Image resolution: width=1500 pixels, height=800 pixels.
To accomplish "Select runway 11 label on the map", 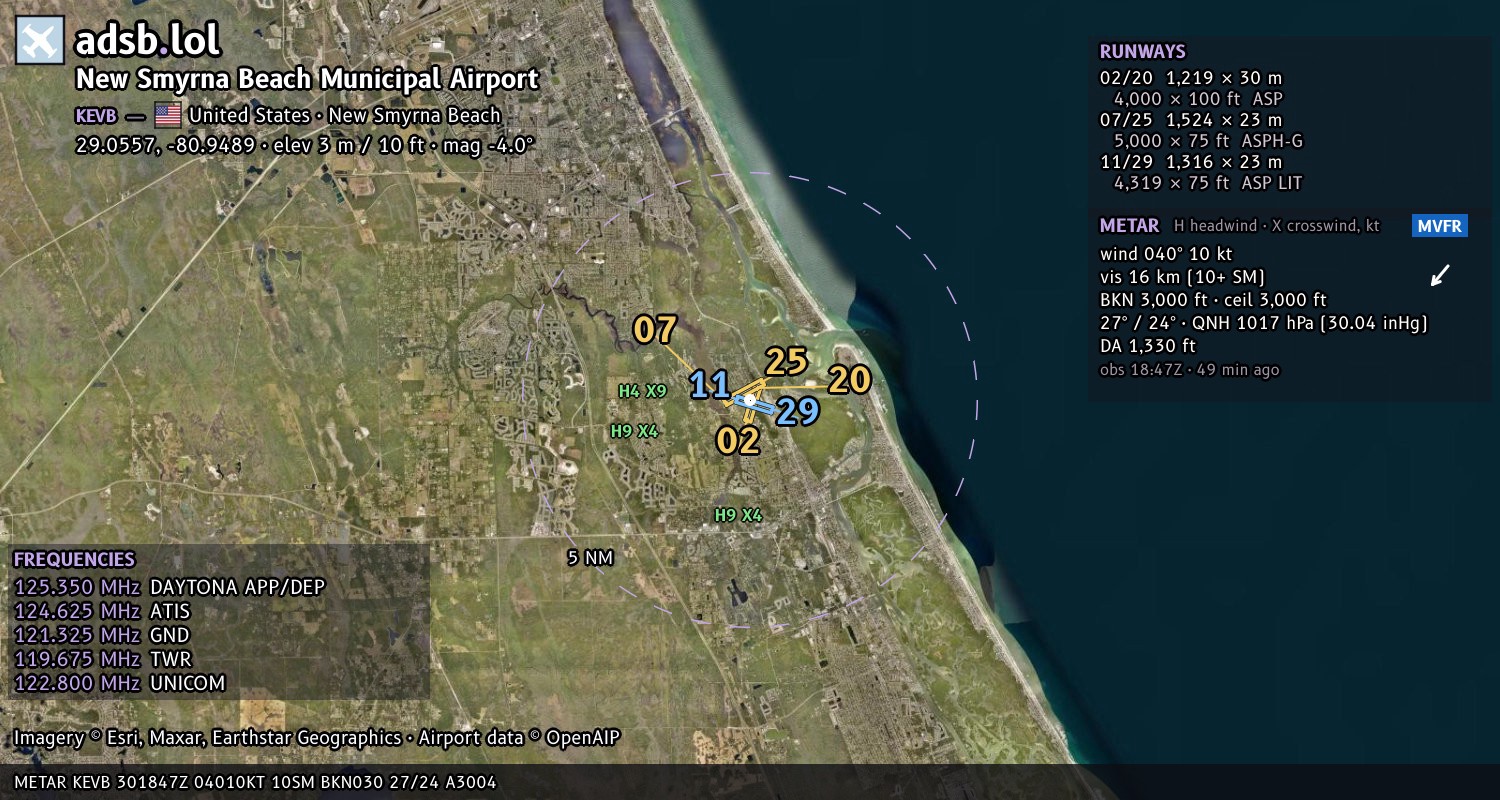I will tap(710, 385).
